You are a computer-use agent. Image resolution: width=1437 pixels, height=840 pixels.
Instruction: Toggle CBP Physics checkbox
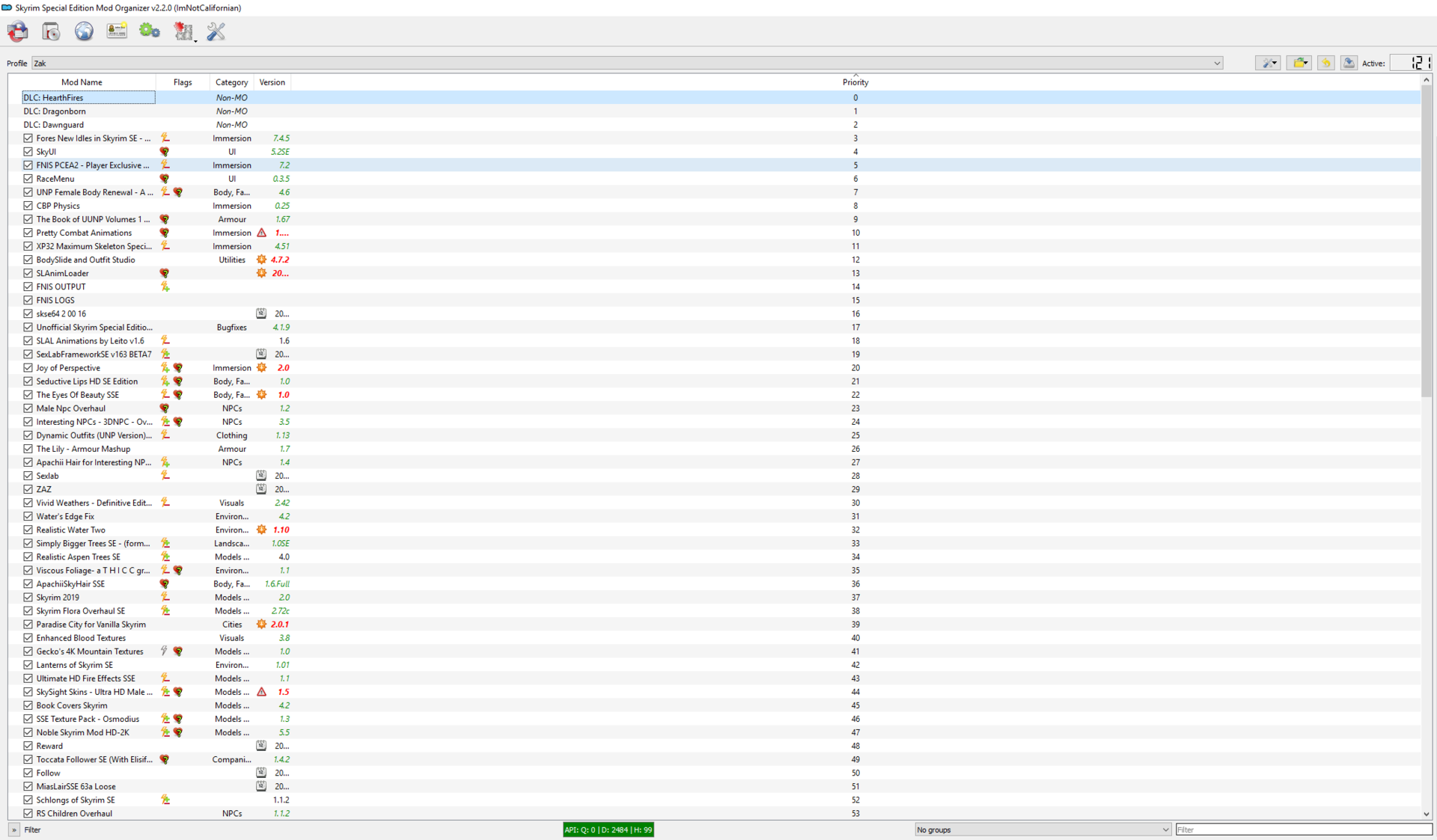pos(28,206)
